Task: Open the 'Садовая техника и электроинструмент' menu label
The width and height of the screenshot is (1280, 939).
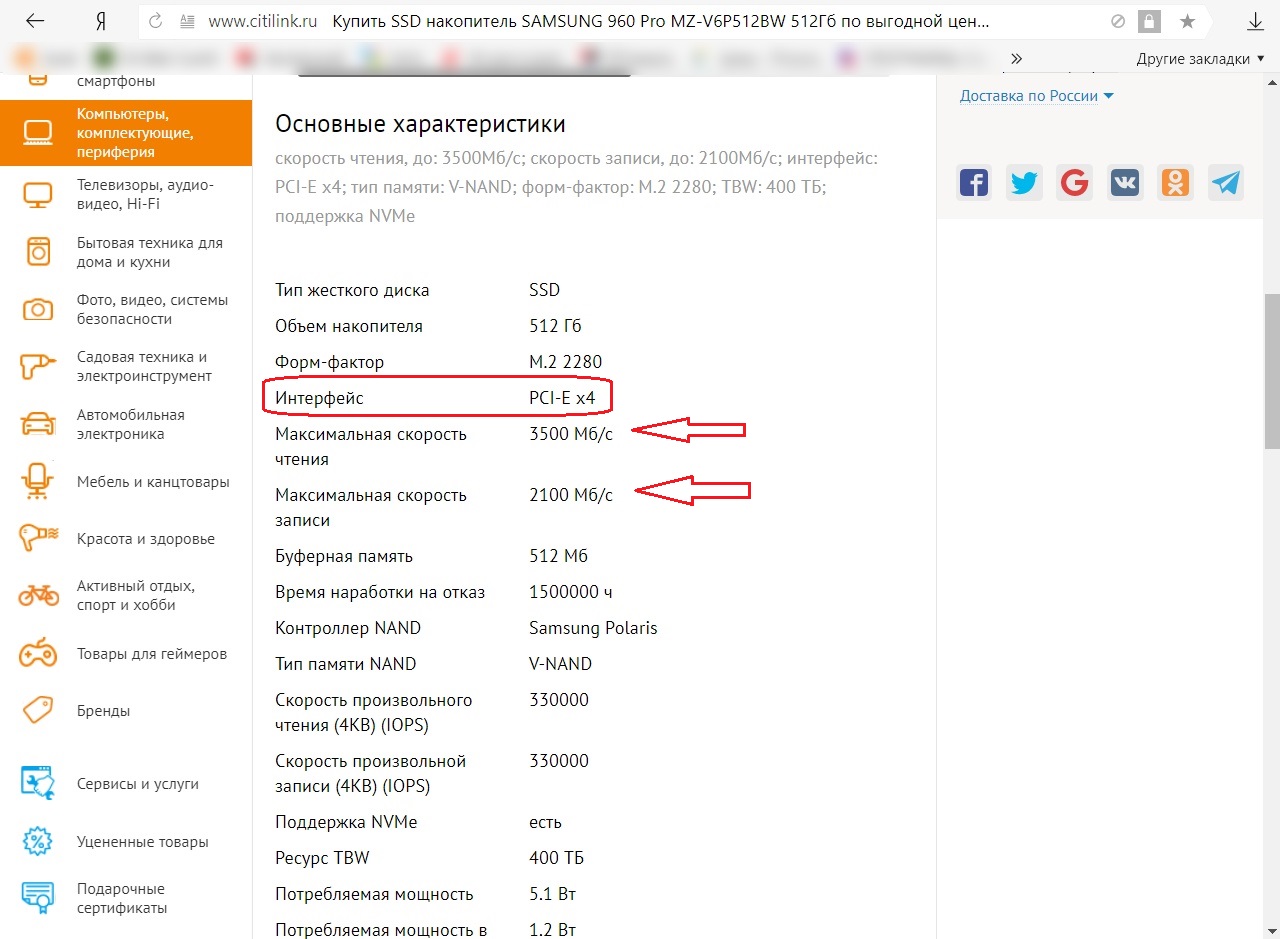Action: point(144,367)
